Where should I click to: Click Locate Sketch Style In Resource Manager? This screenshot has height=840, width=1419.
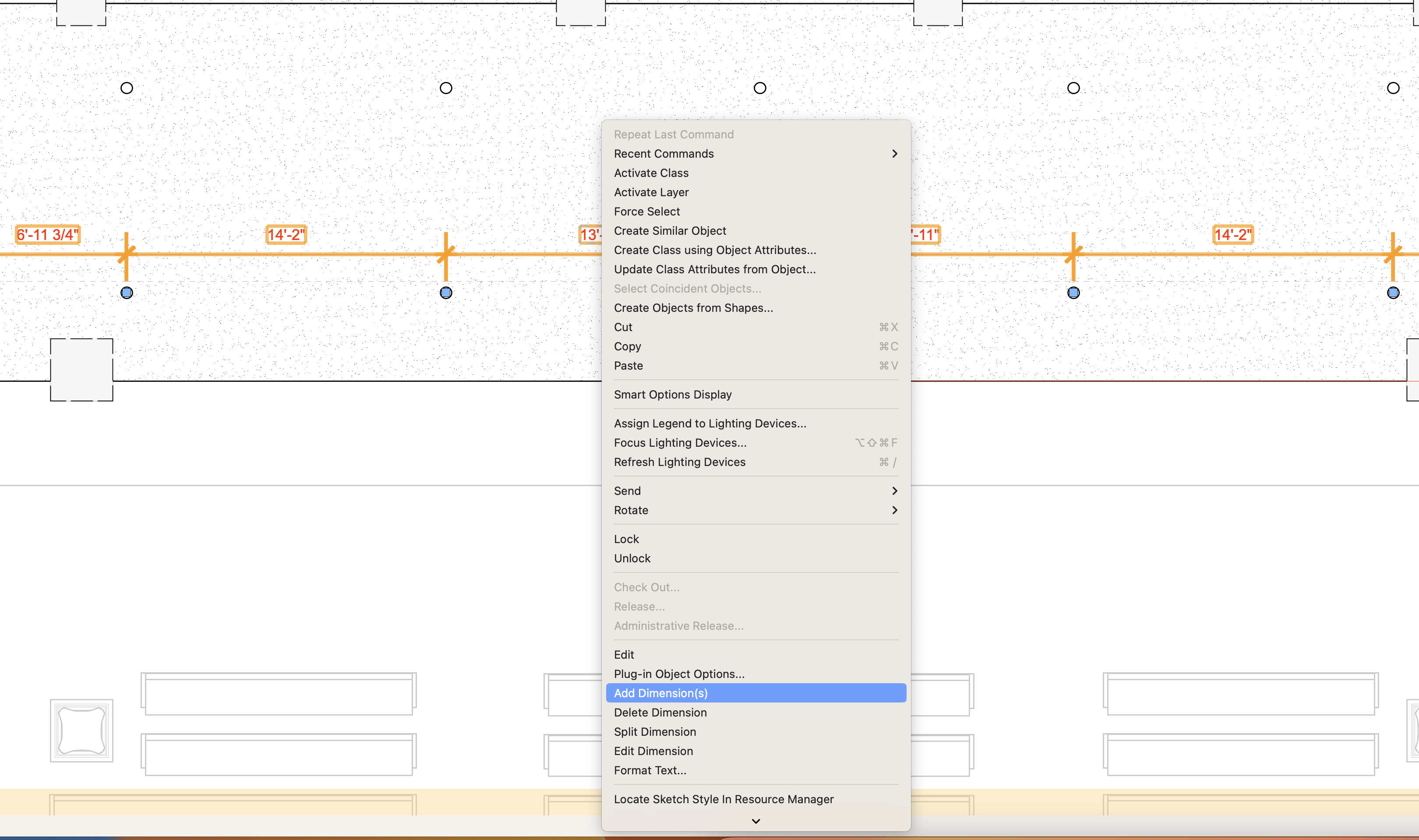click(724, 799)
